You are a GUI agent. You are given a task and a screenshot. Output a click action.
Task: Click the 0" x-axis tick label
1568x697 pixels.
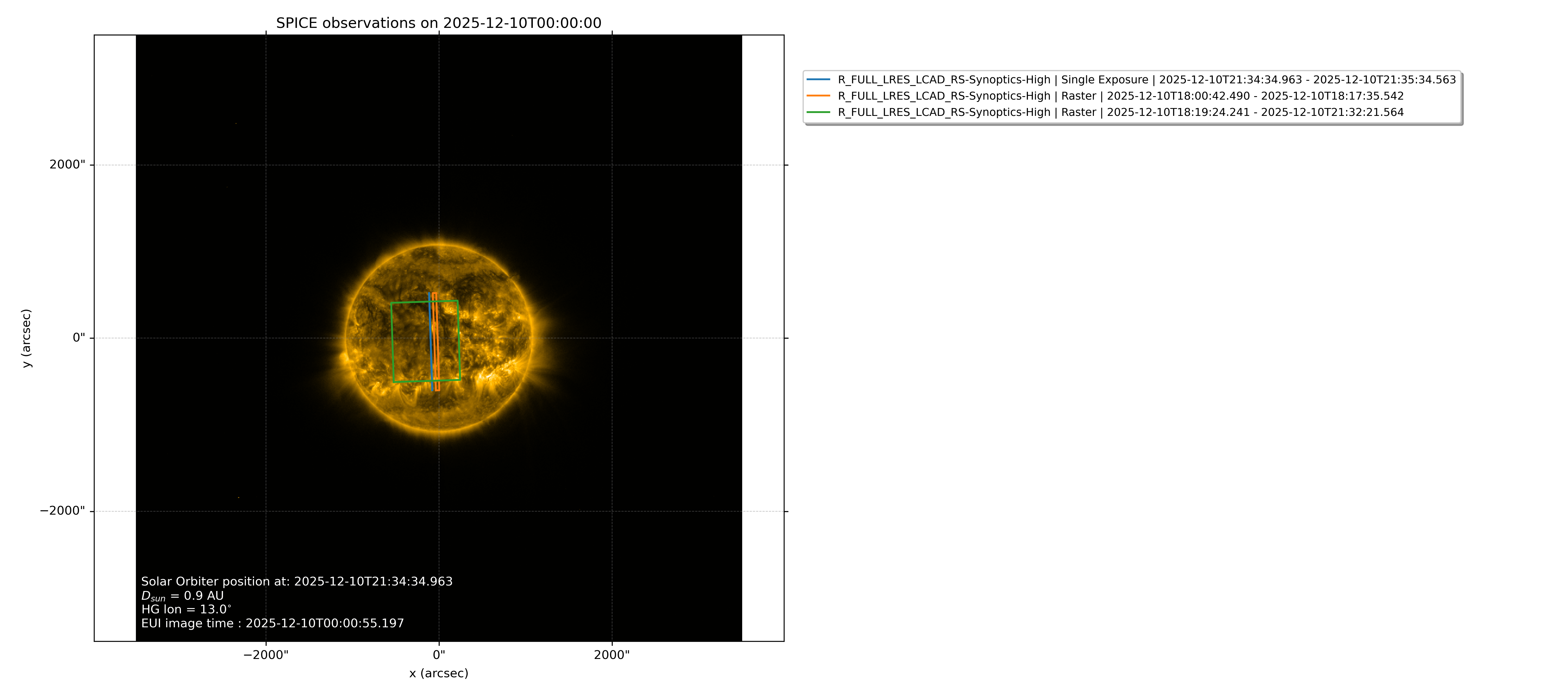pos(438,655)
